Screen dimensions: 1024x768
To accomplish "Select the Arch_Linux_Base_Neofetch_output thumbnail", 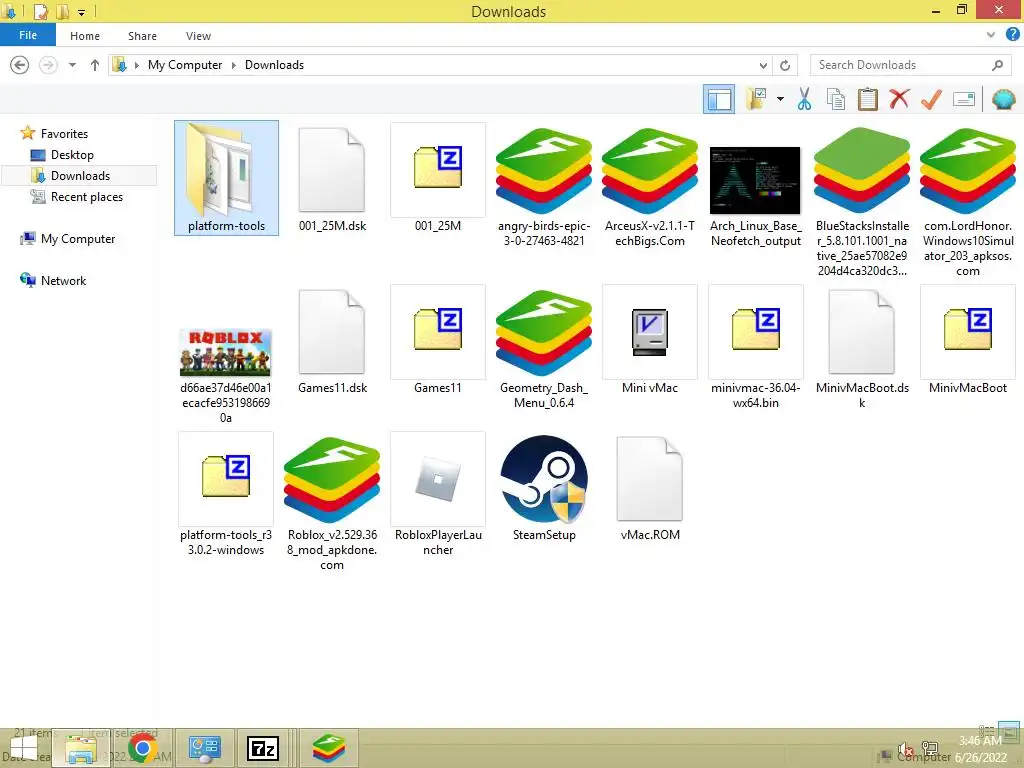I will pyautogui.click(x=755, y=180).
